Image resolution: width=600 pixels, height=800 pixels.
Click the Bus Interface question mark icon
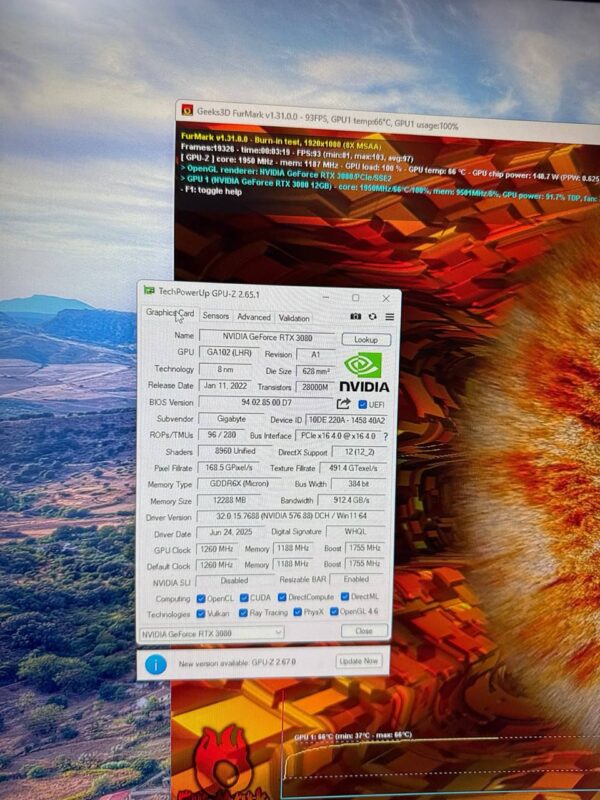[386, 437]
